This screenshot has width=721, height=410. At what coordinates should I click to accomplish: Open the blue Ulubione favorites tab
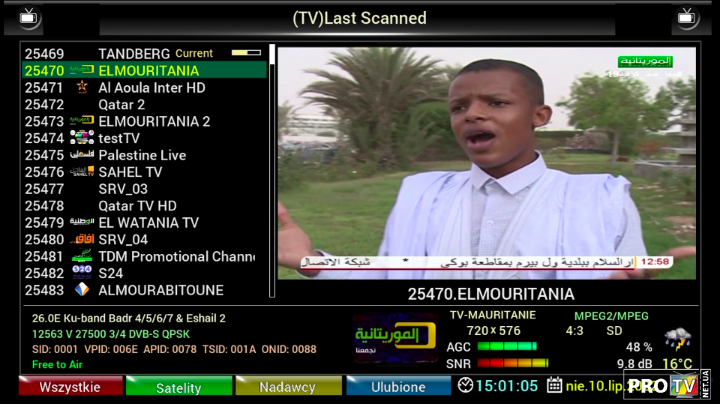click(397, 387)
